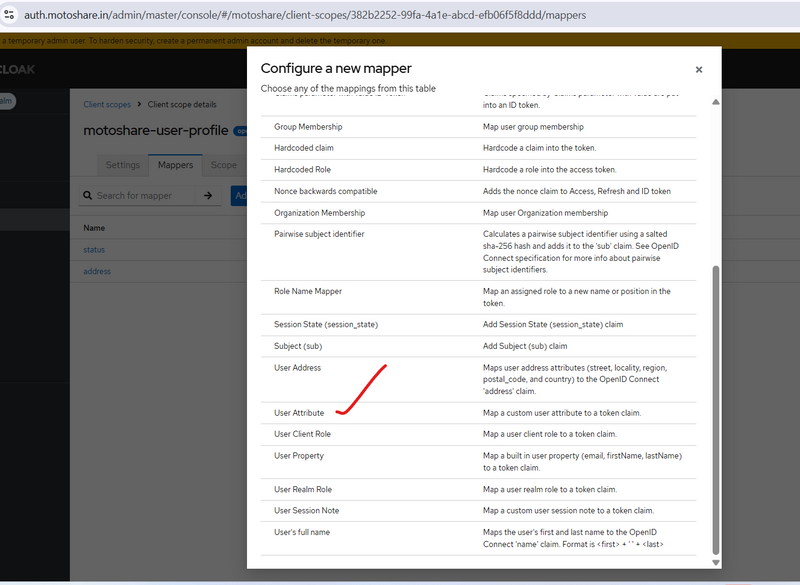Choose the User Property mapper type

point(299,456)
